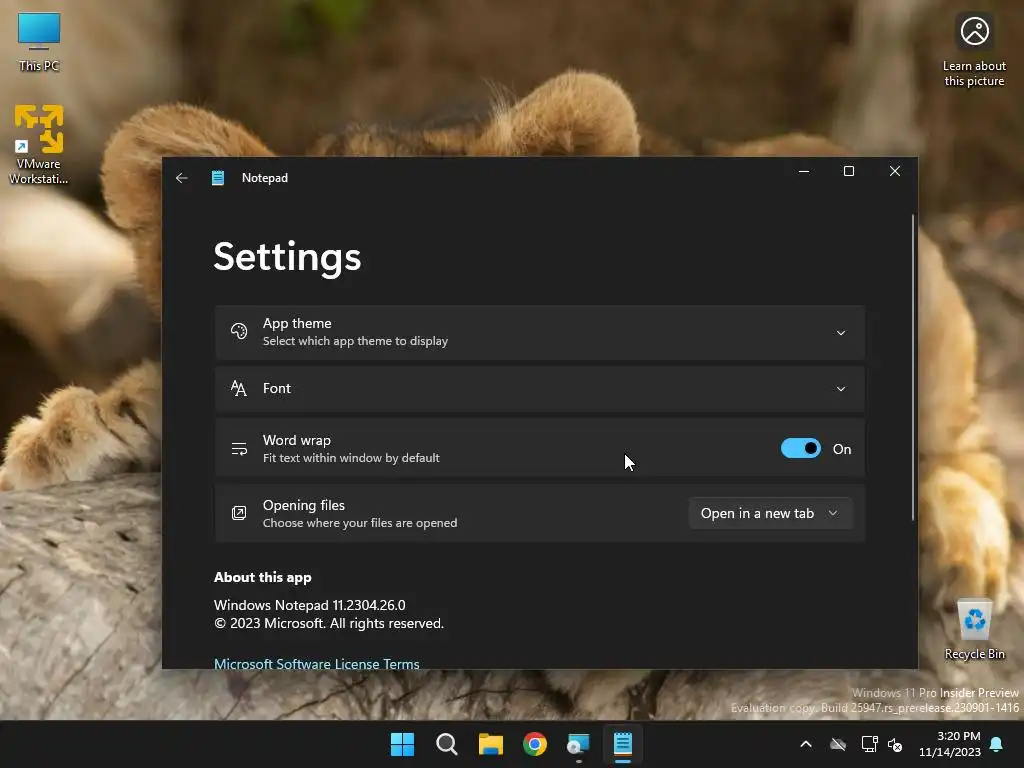Expand the App theme section chevron

pyautogui.click(x=841, y=333)
